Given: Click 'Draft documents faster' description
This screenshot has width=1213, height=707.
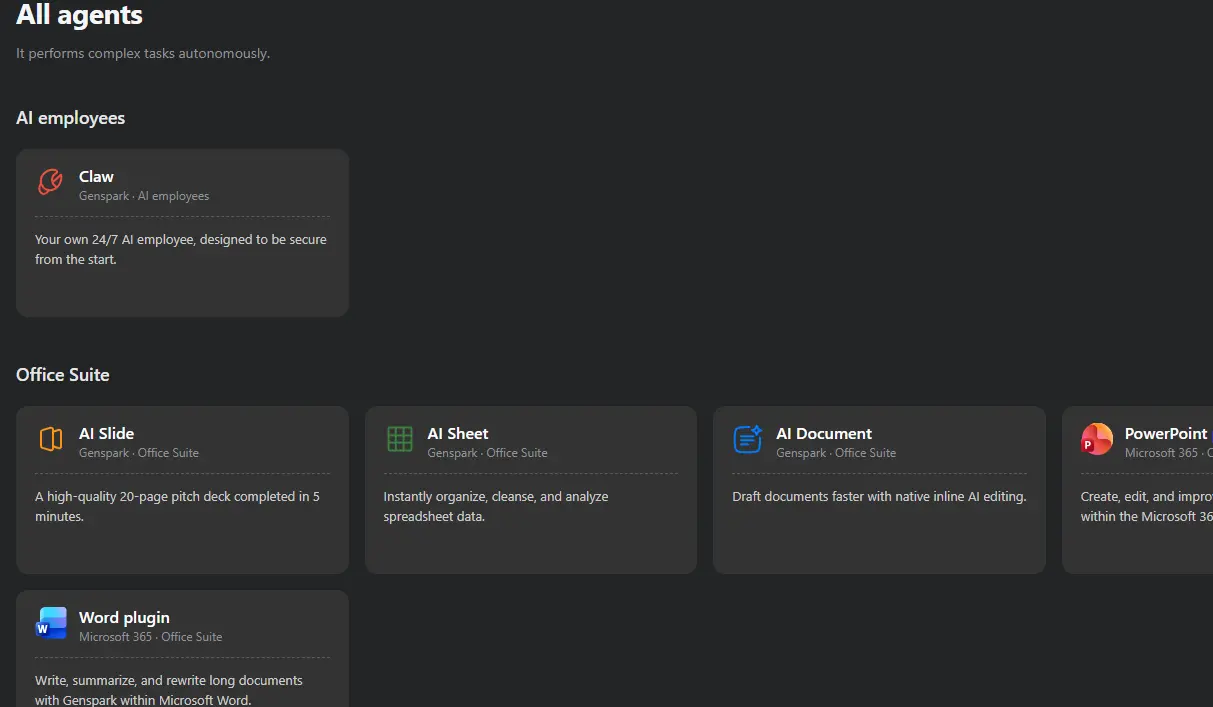Looking at the screenshot, I should click(x=879, y=497).
